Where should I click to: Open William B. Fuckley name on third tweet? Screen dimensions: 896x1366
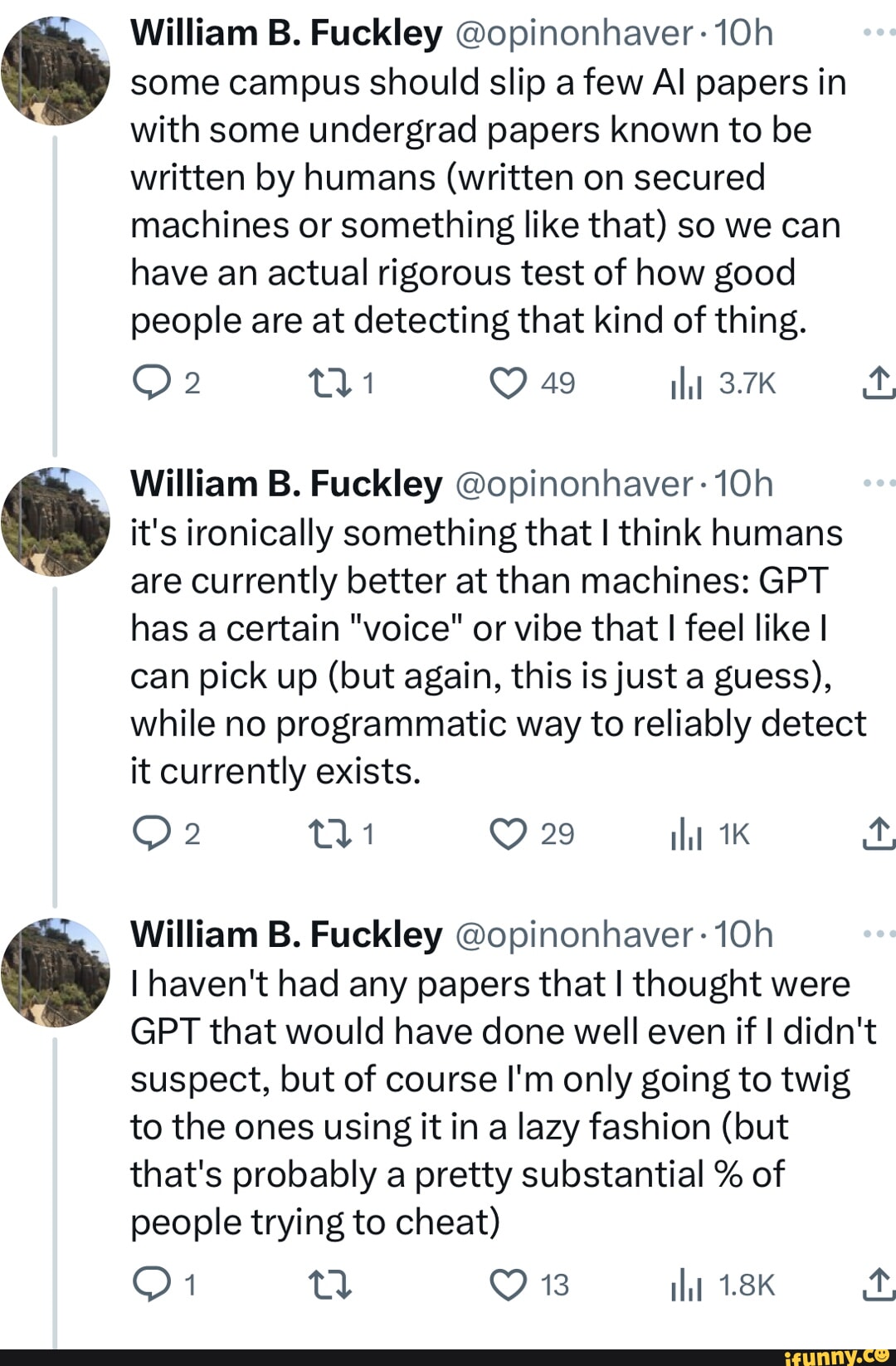286,934
